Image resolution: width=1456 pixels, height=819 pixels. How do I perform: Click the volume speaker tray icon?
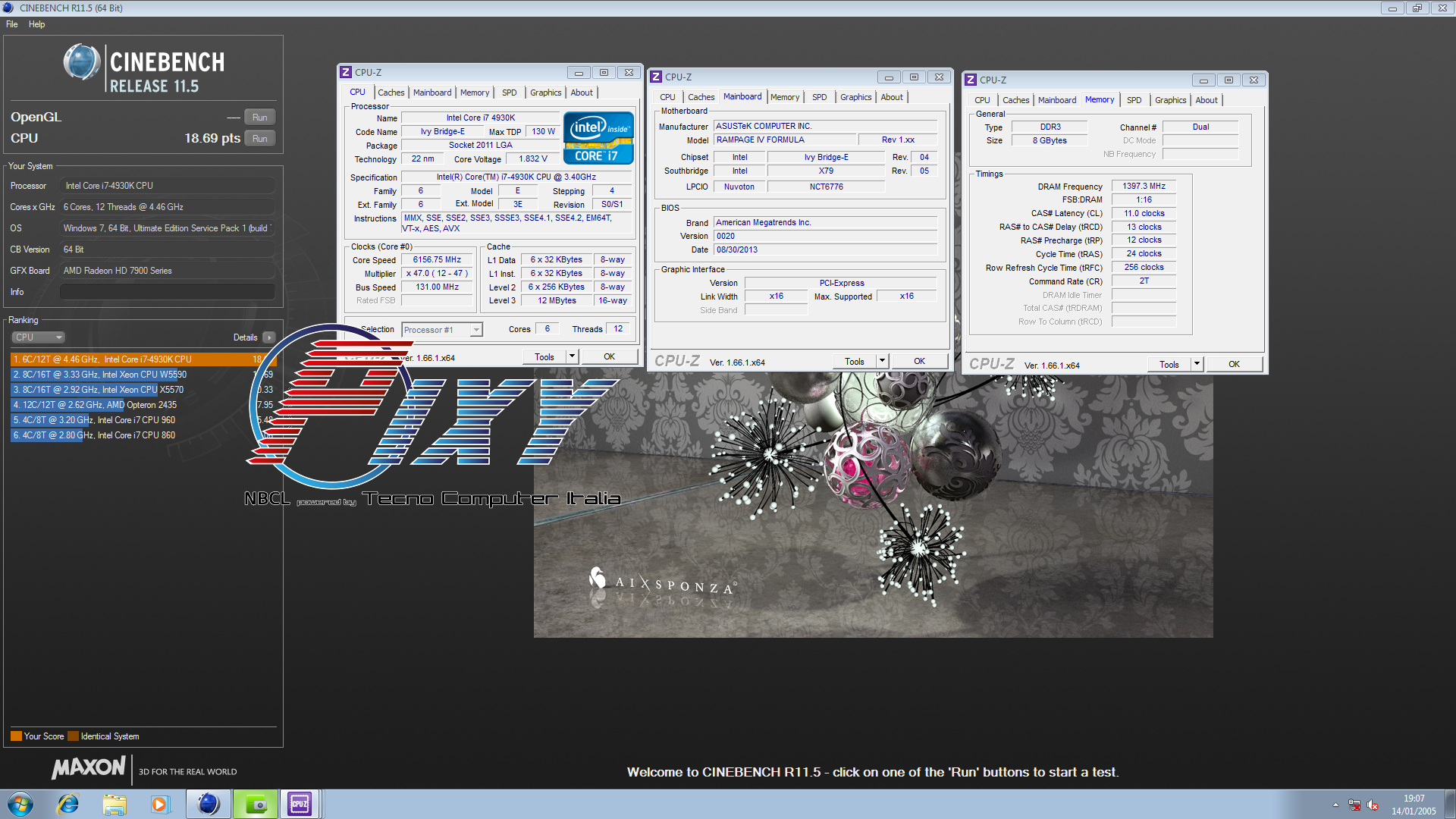pos(1373,805)
